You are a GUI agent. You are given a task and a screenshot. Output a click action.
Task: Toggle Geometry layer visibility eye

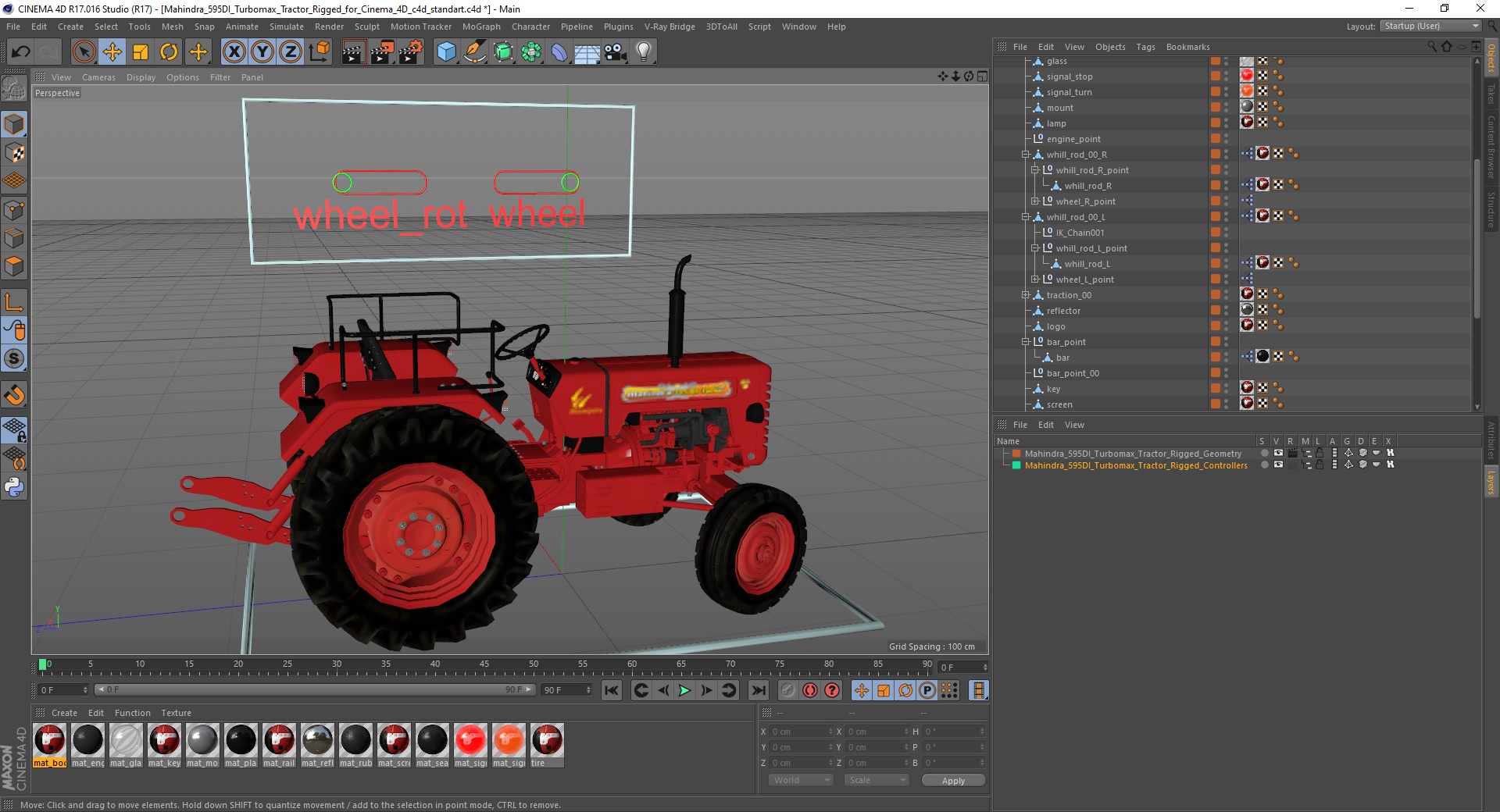point(1278,453)
